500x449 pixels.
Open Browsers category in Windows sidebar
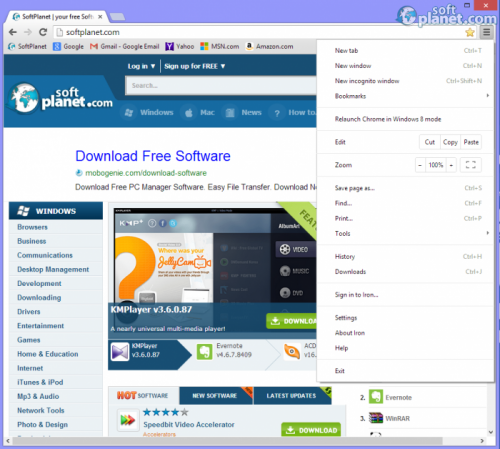point(32,227)
